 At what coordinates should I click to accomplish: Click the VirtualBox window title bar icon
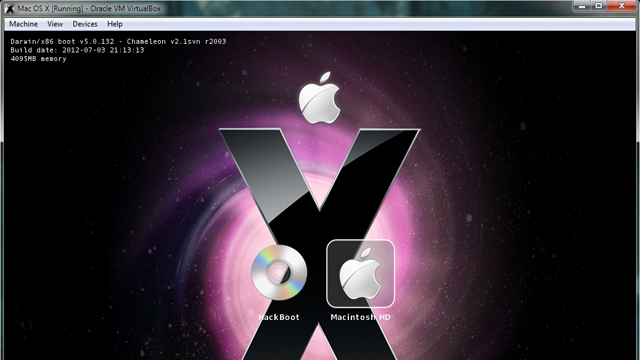click(x=9, y=8)
